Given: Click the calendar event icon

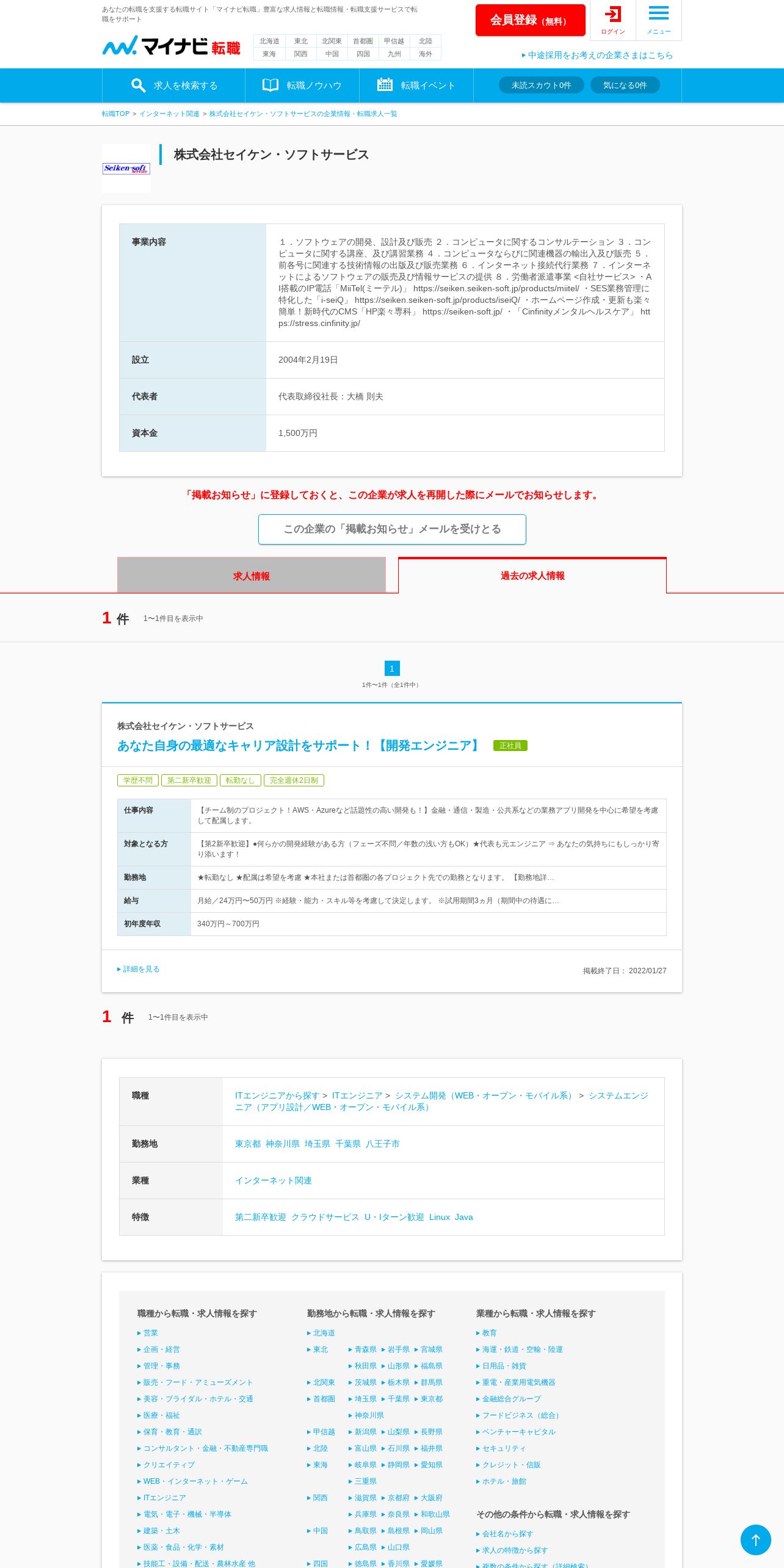Looking at the screenshot, I should (x=385, y=85).
